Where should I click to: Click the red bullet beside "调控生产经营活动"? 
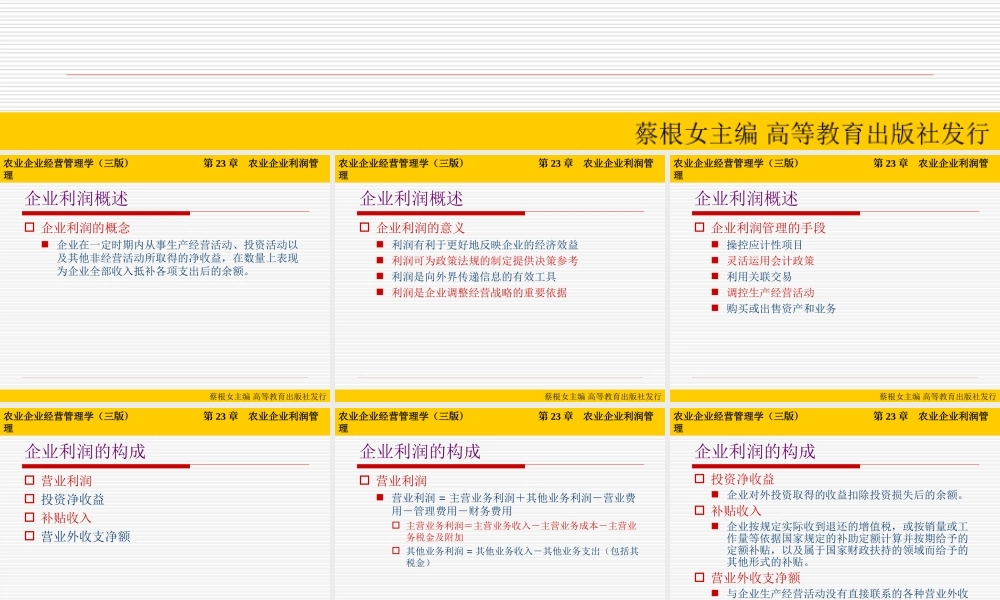point(713,292)
